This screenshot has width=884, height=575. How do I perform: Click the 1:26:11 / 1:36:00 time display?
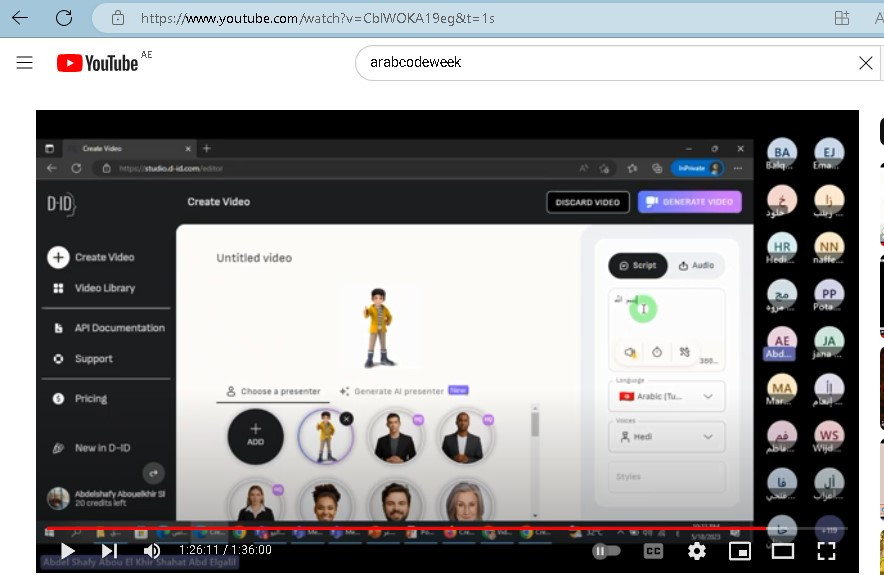[226, 550]
